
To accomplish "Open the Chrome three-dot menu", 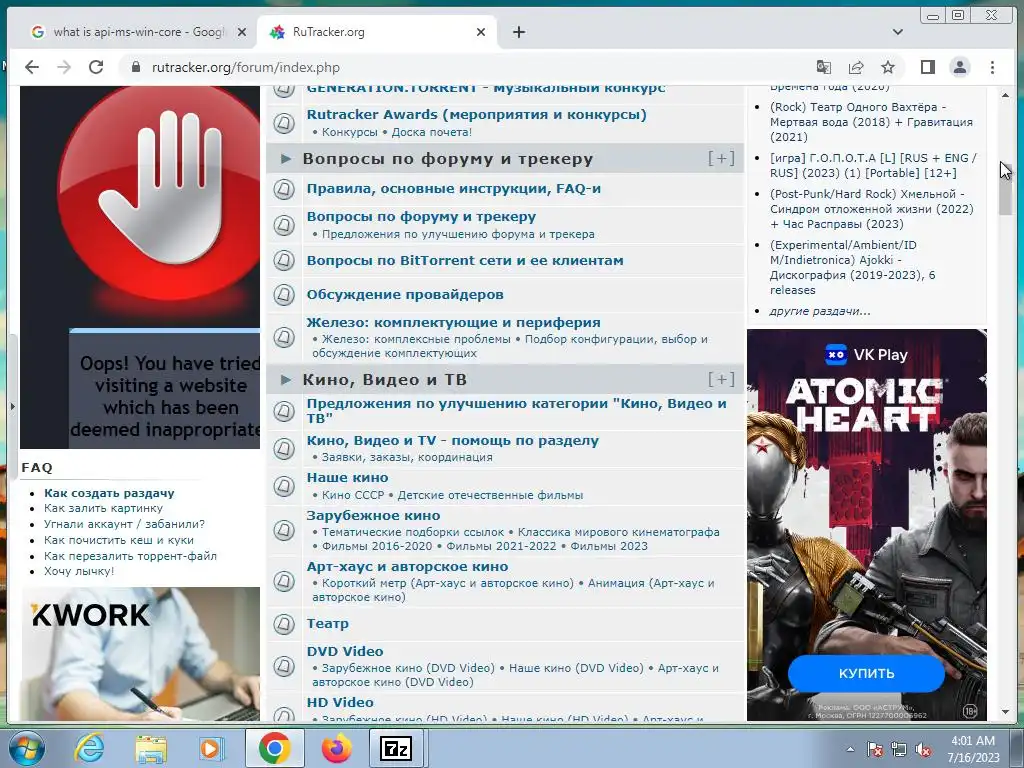I will 992,67.
